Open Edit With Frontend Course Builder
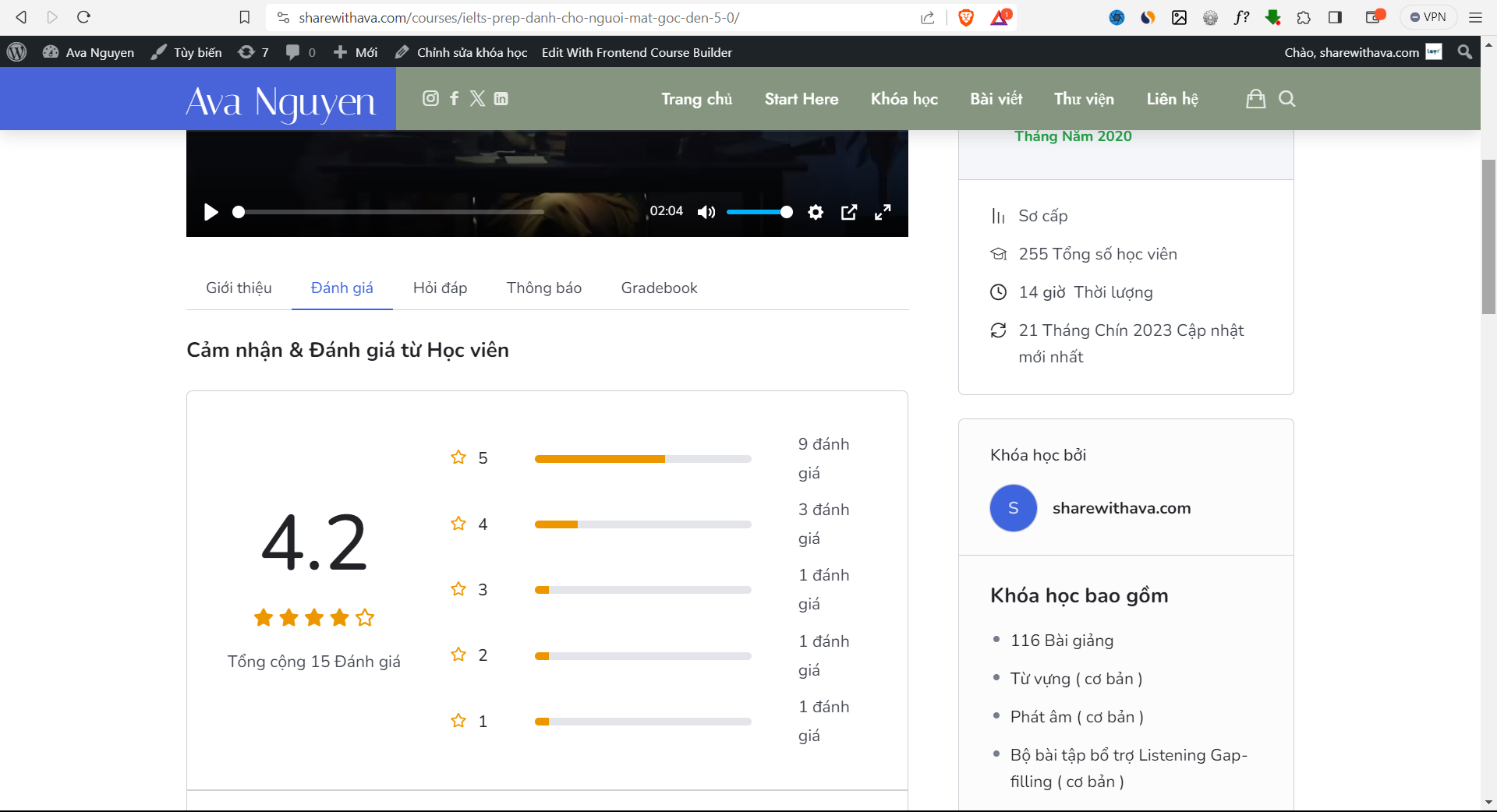Viewport: 1497px width, 812px height. tap(637, 52)
